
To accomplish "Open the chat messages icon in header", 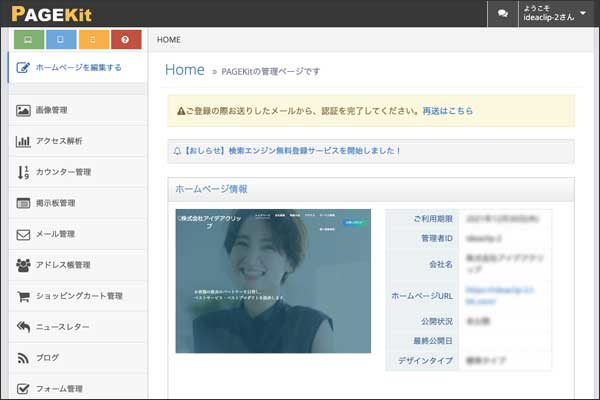I will click(502, 14).
